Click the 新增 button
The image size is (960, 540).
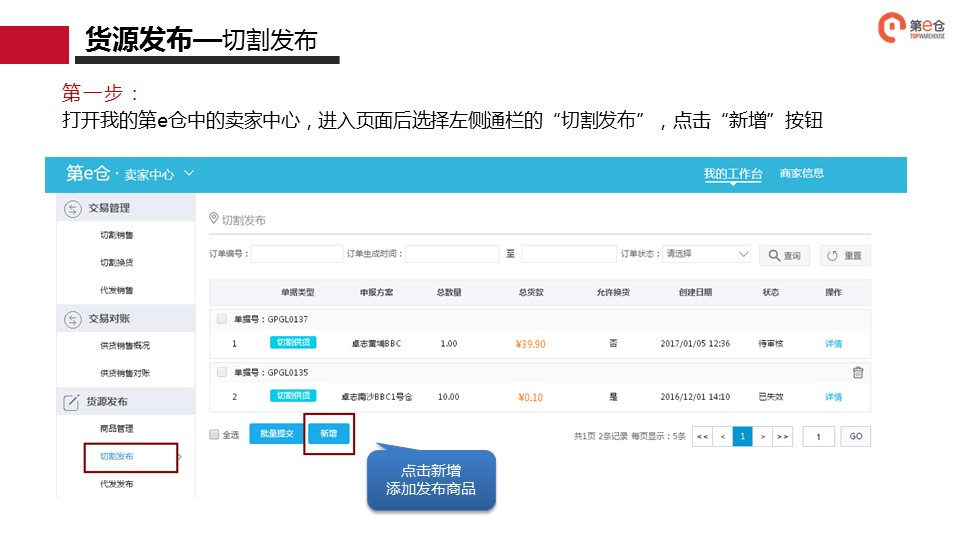coord(329,433)
